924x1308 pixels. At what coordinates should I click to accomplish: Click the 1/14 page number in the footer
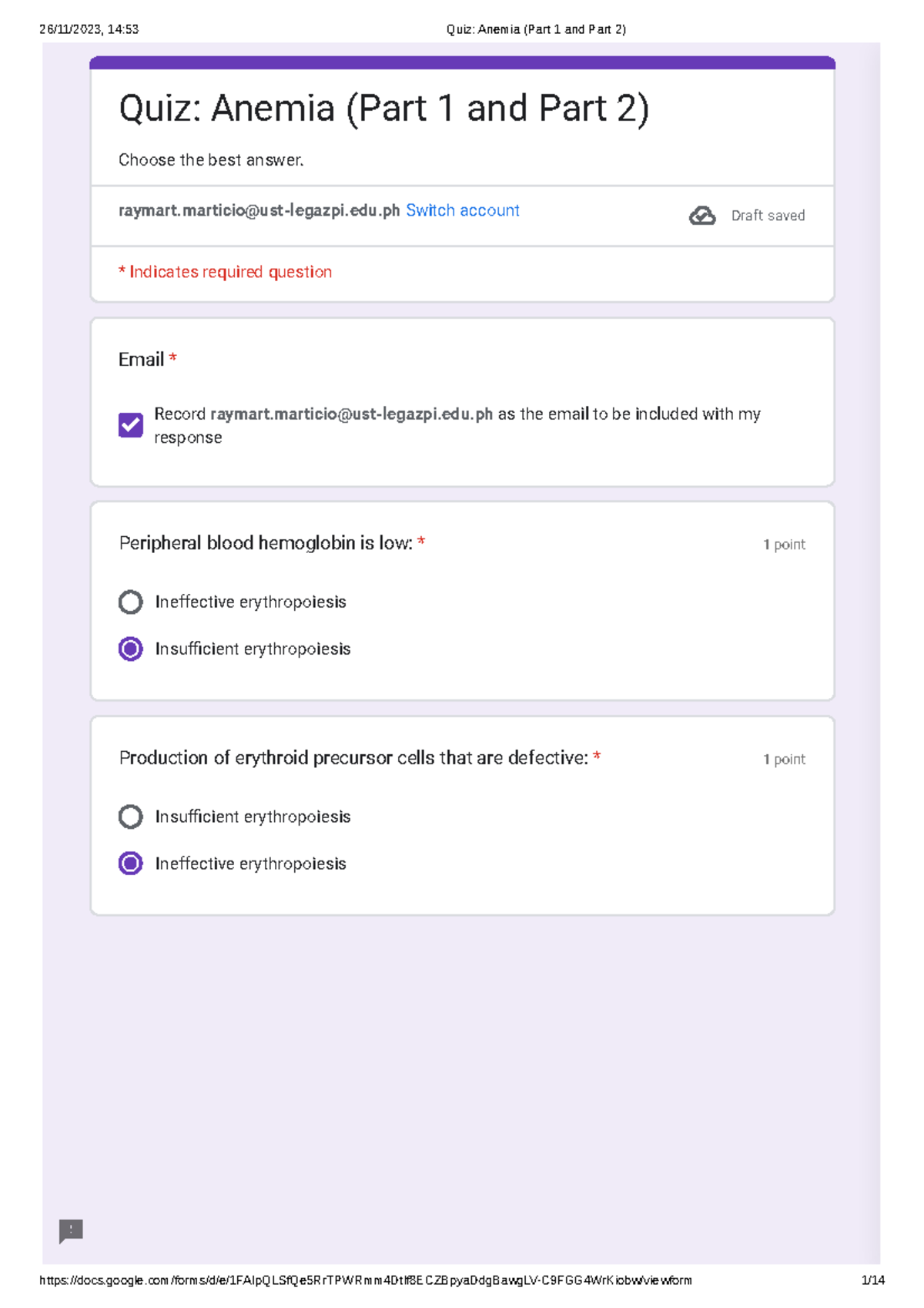pyautogui.click(x=873, y=1280)
